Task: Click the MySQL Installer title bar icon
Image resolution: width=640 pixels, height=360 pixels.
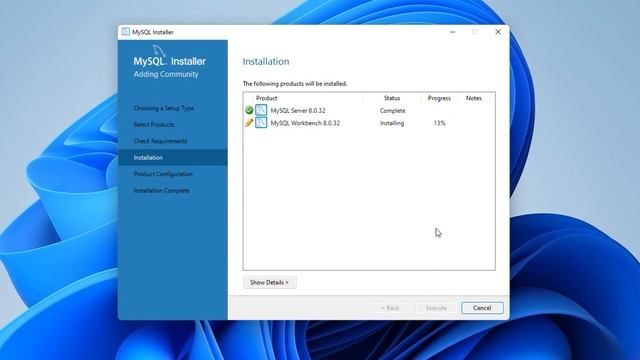Action: coord(126,32)
